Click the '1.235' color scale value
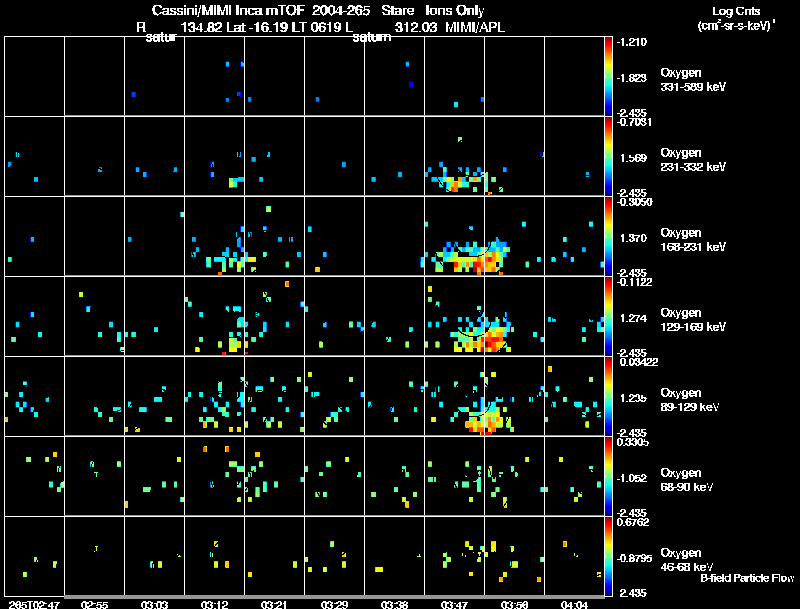 point(633,398)
